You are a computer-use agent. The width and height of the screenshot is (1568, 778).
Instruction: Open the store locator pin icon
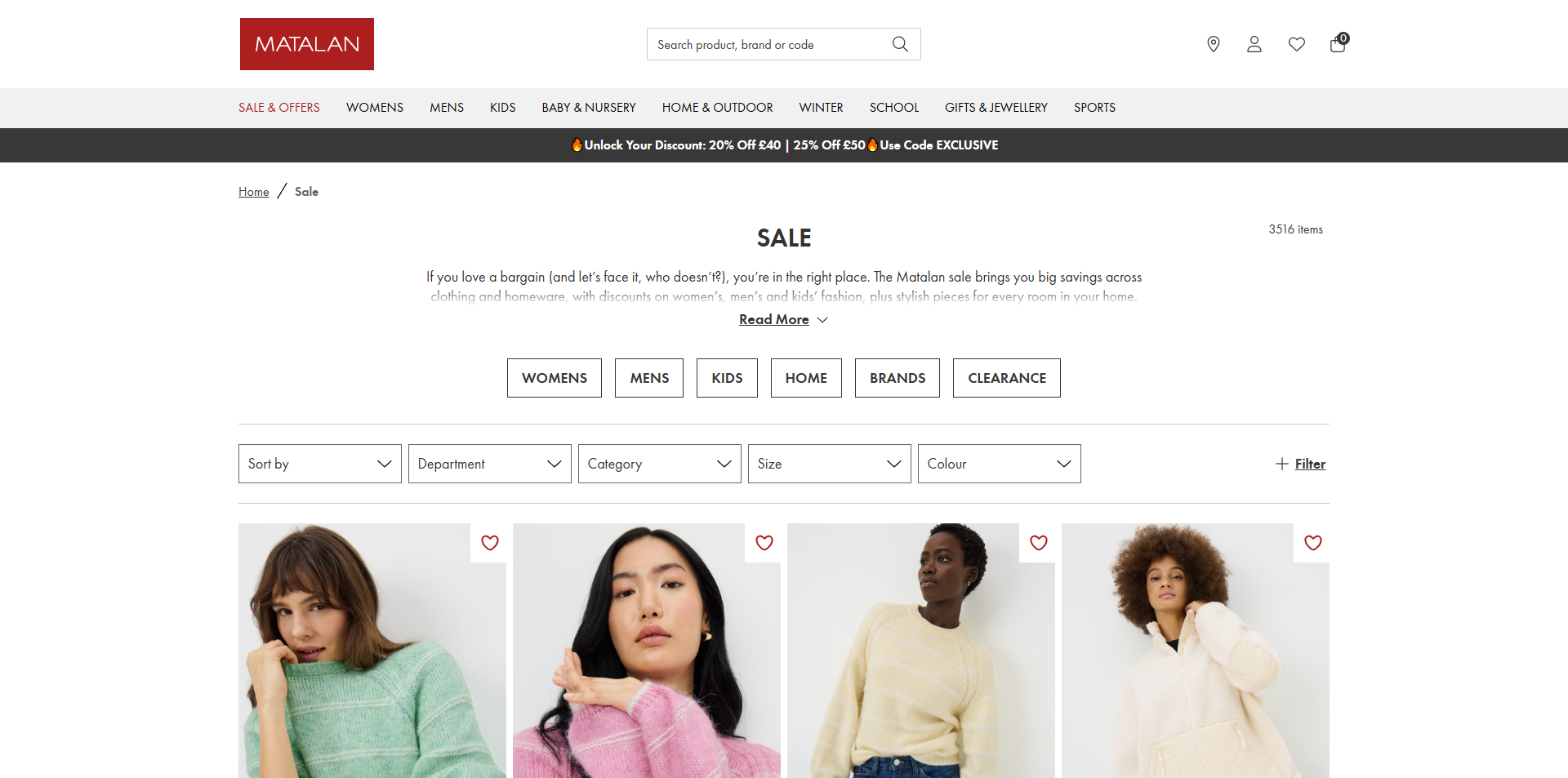click(1214, 44)
